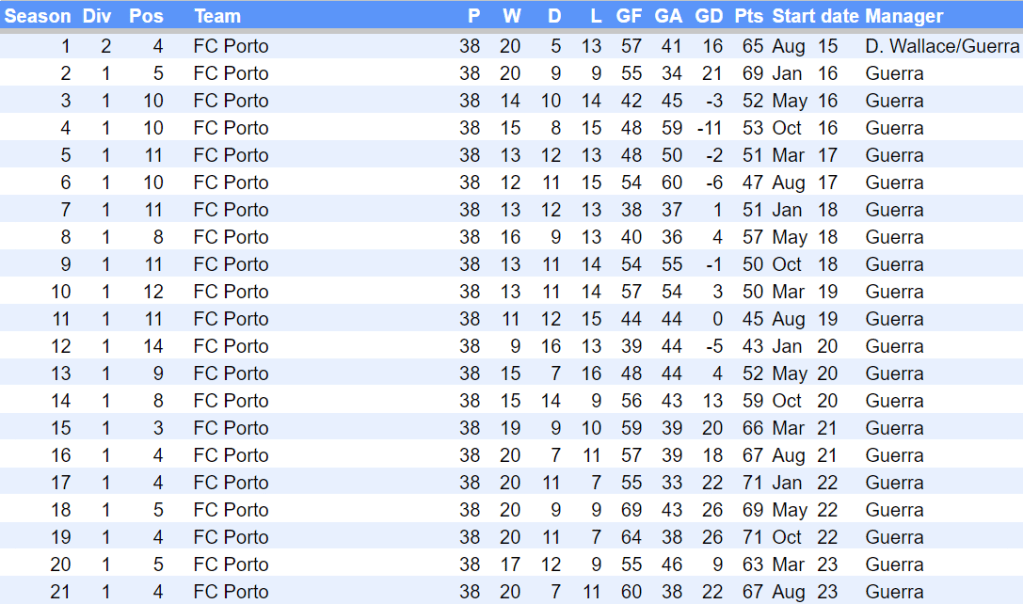Click the Pts column header
Image resolution: width=1023 pixels, height=604 pixels.
[x=748, y=16]
